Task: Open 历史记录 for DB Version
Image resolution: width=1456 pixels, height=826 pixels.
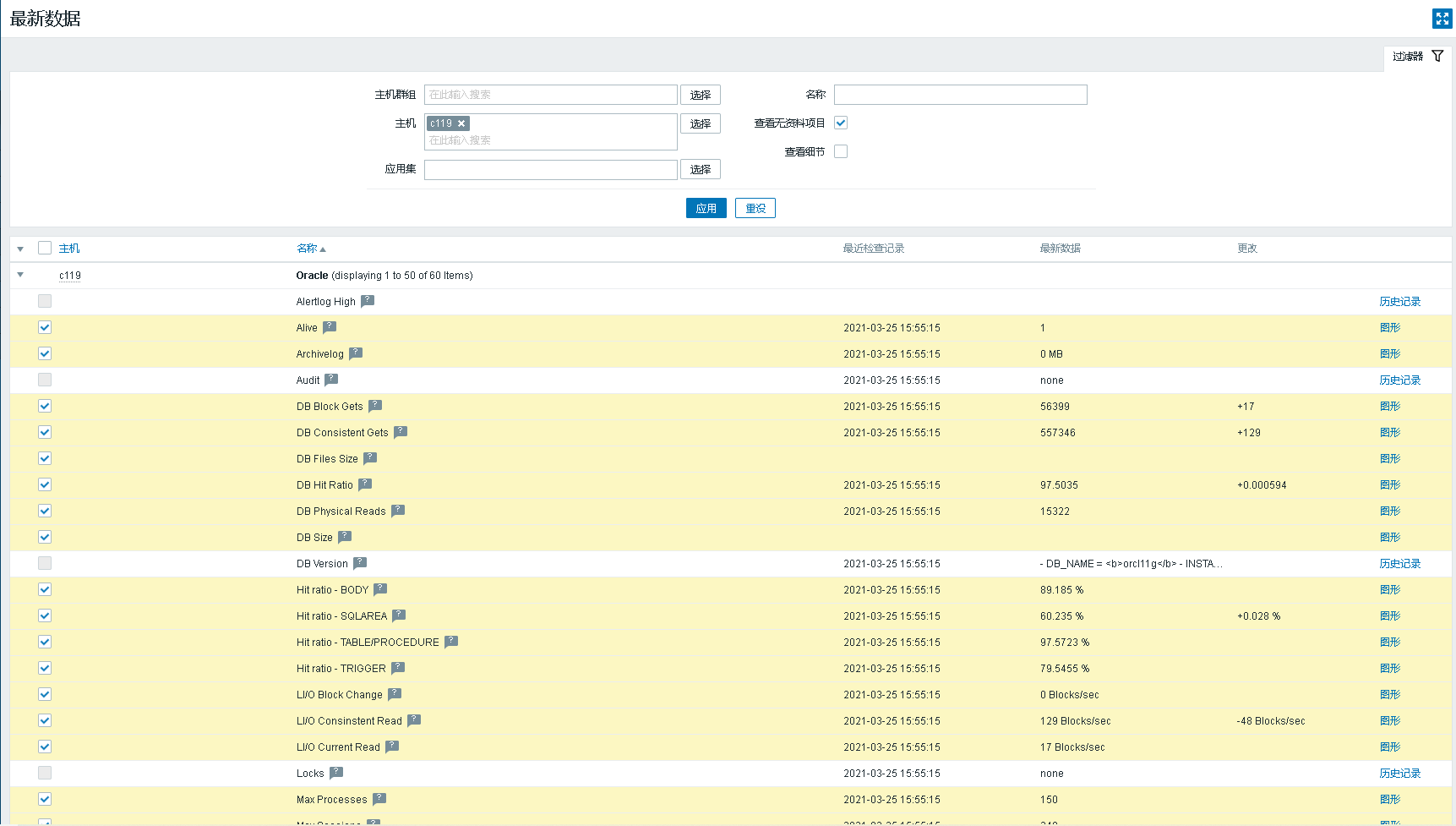Action: click(1400, 564)
